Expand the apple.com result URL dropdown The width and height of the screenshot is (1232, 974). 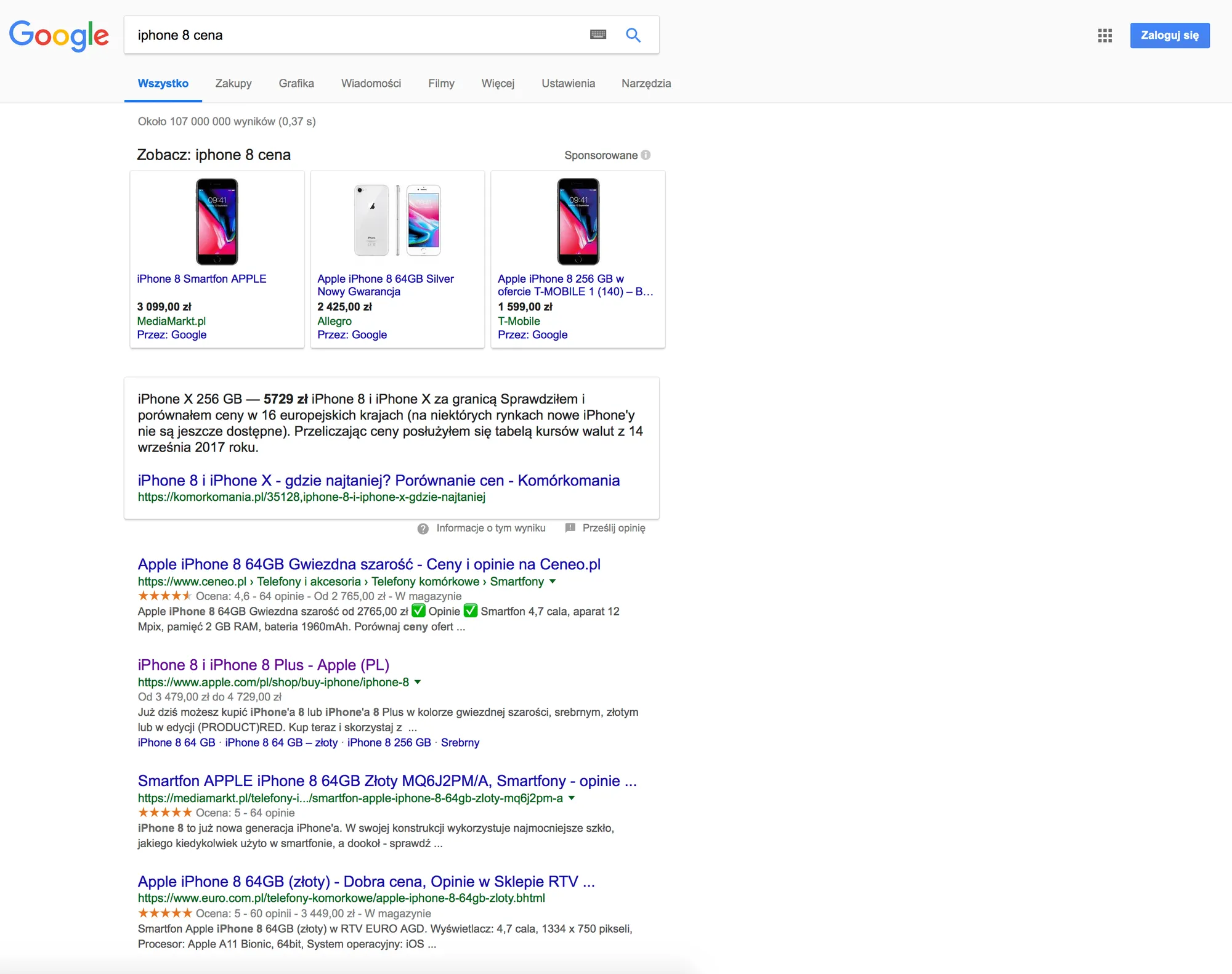(418, 682)
